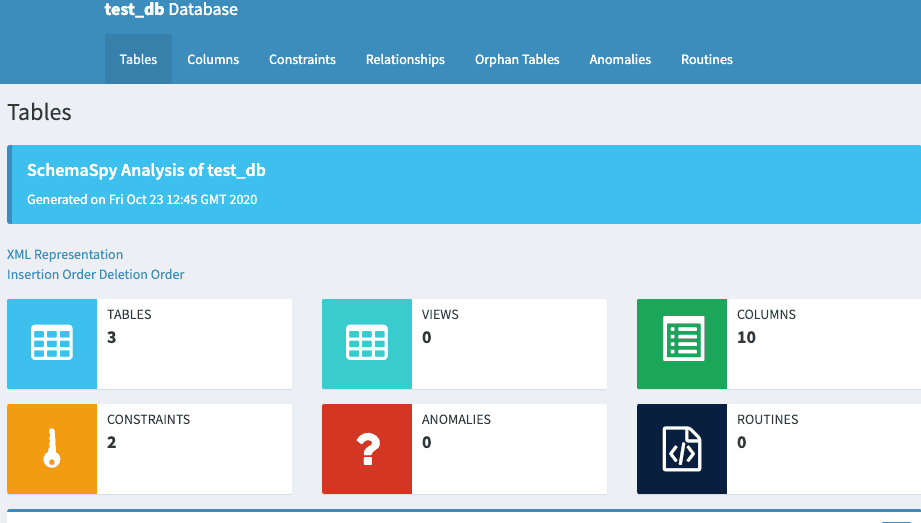Select the Orphan Tables tab
Viewport: 921px width, 523px height.
517,59
